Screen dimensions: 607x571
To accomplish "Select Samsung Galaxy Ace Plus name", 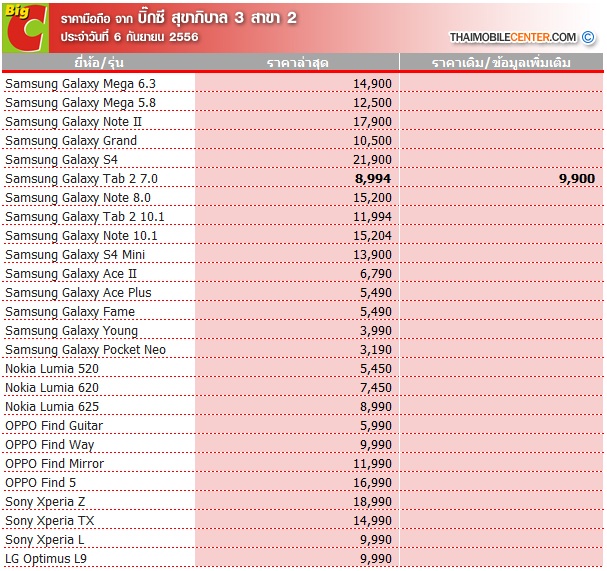I will coord(78,292).
